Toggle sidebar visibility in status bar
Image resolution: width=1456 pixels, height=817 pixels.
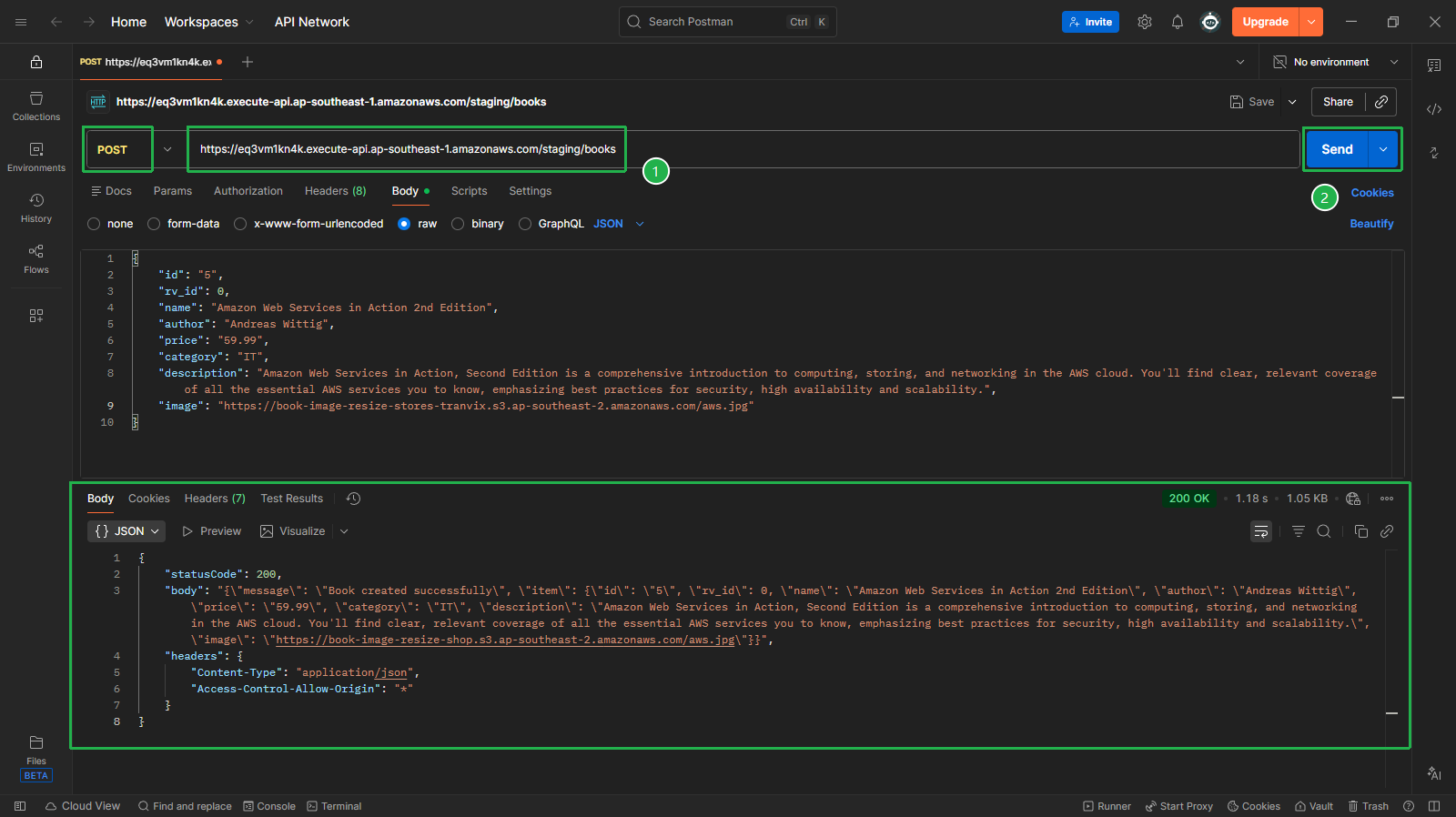pyautogui.click(x=20, y=806)
